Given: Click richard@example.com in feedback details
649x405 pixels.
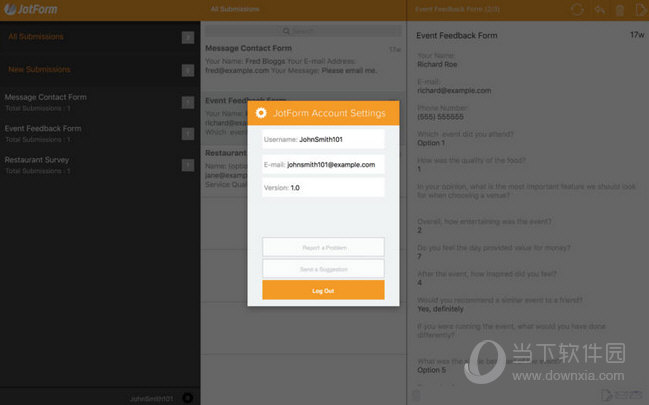Looking at the screenshot, I should (454, 90).
